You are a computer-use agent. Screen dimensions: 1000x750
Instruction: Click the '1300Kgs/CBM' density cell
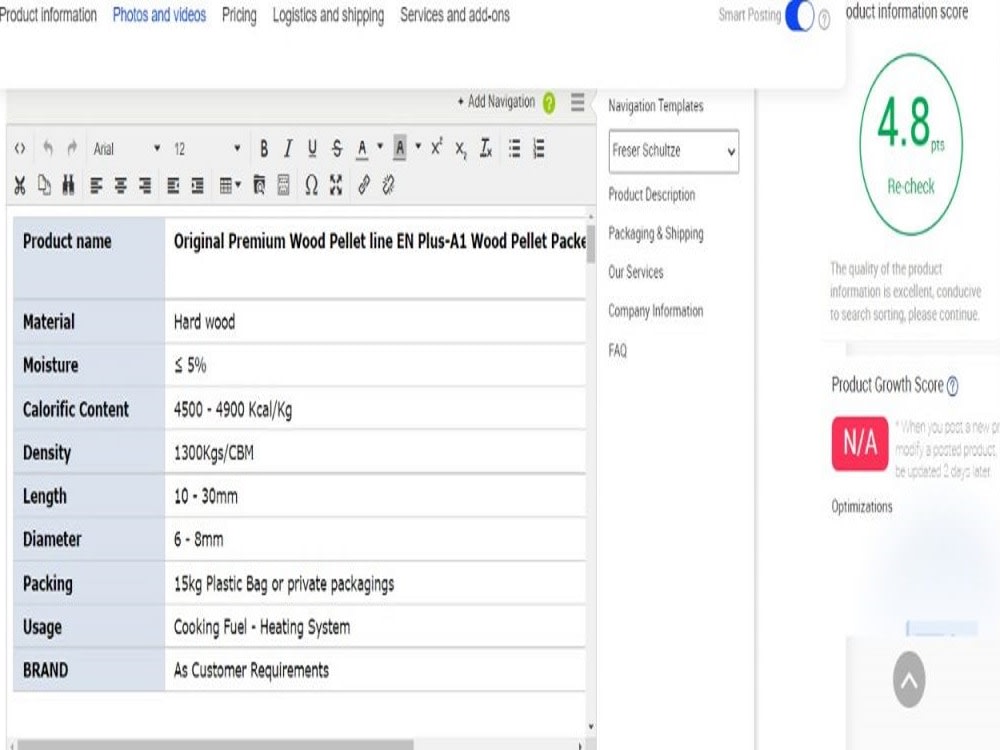(375, 453)
